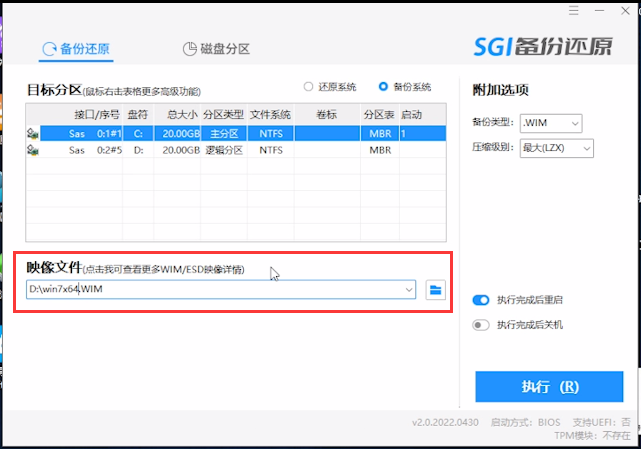Click the 分区类型 column header
This screenshot has height=449, width=641.
click(224, 114)
